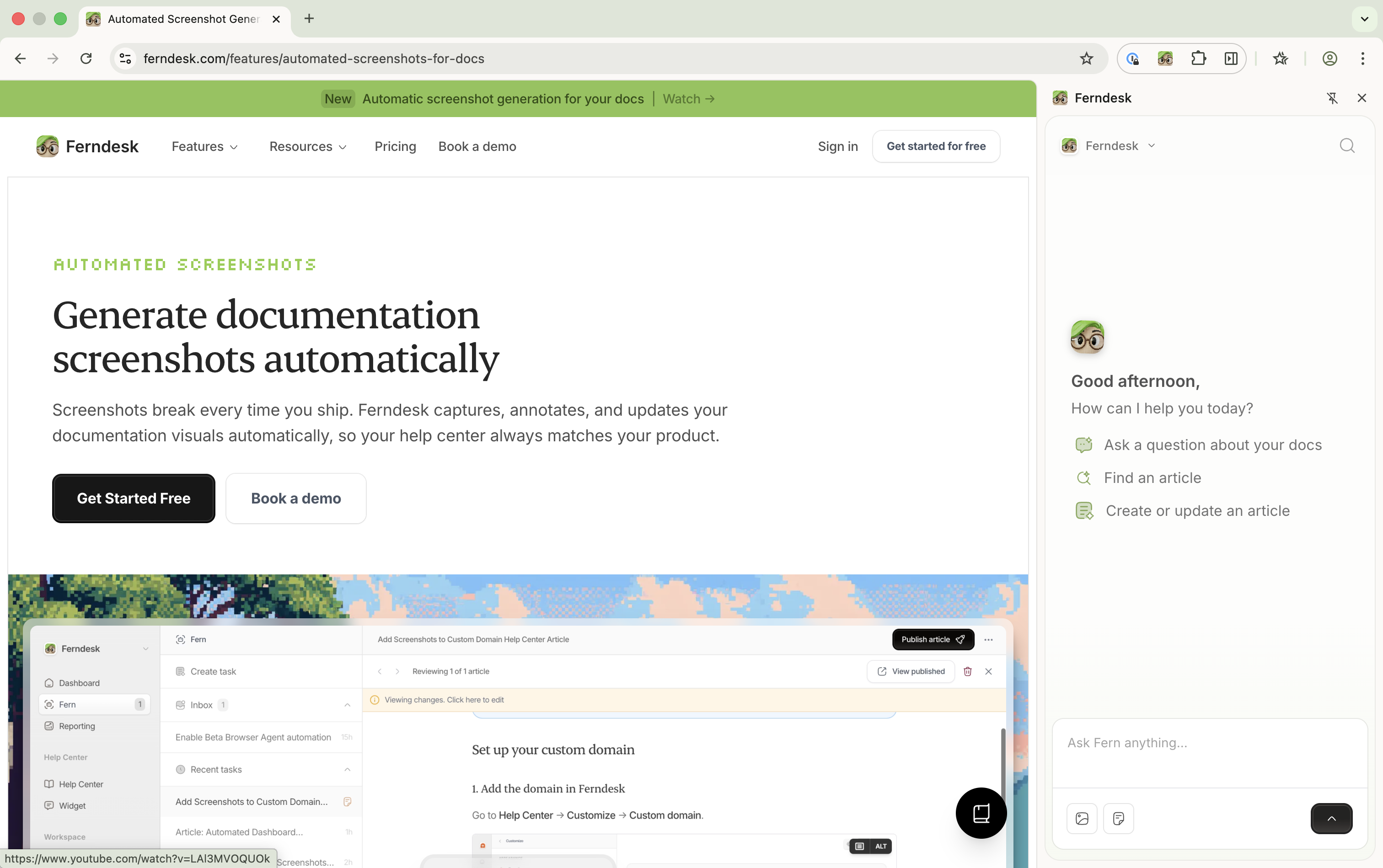The image size is (1383, 868).
Task: Expand the Features navigation dropdown
Action: (x=204, y=146)
